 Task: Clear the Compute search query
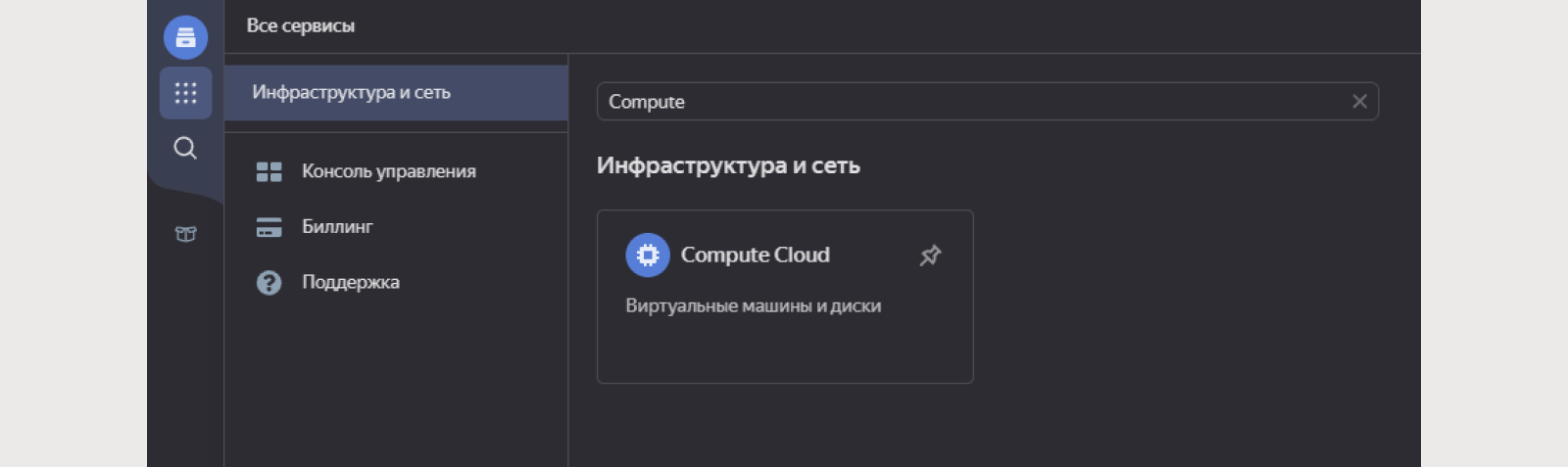[x=1359, y=102]
